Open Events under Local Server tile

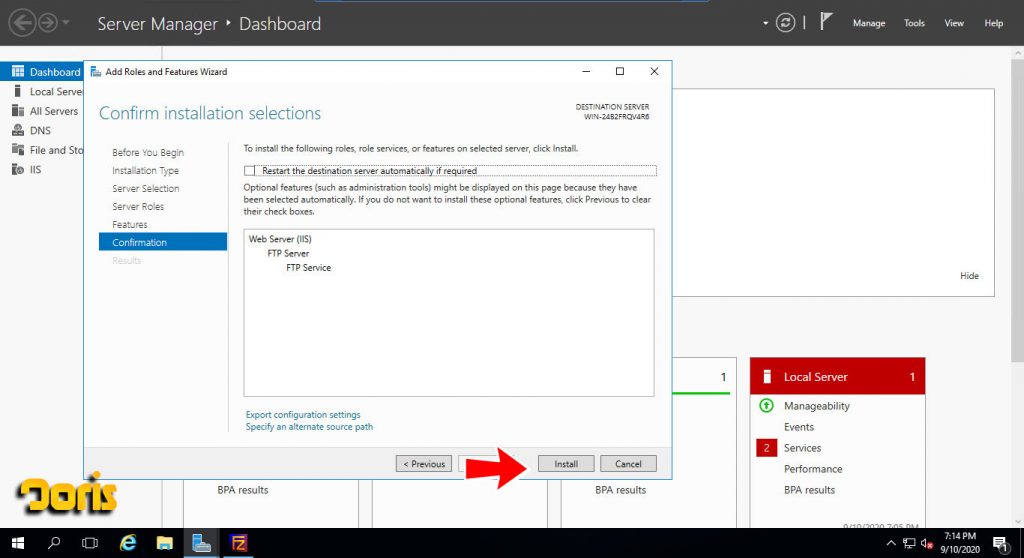[x=799, y=427]
